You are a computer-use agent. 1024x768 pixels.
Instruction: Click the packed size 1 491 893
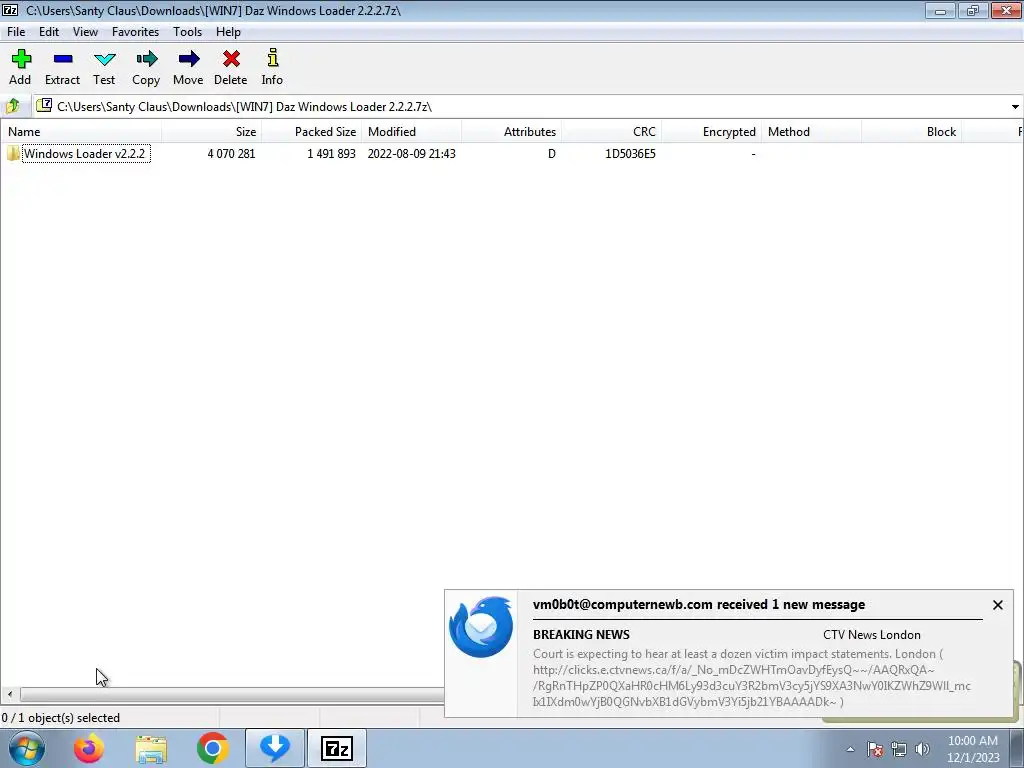tap(331, 153)
